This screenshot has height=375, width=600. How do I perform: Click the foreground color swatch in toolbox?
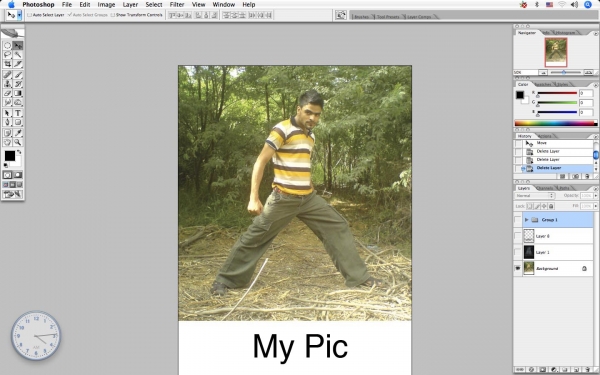10,156
